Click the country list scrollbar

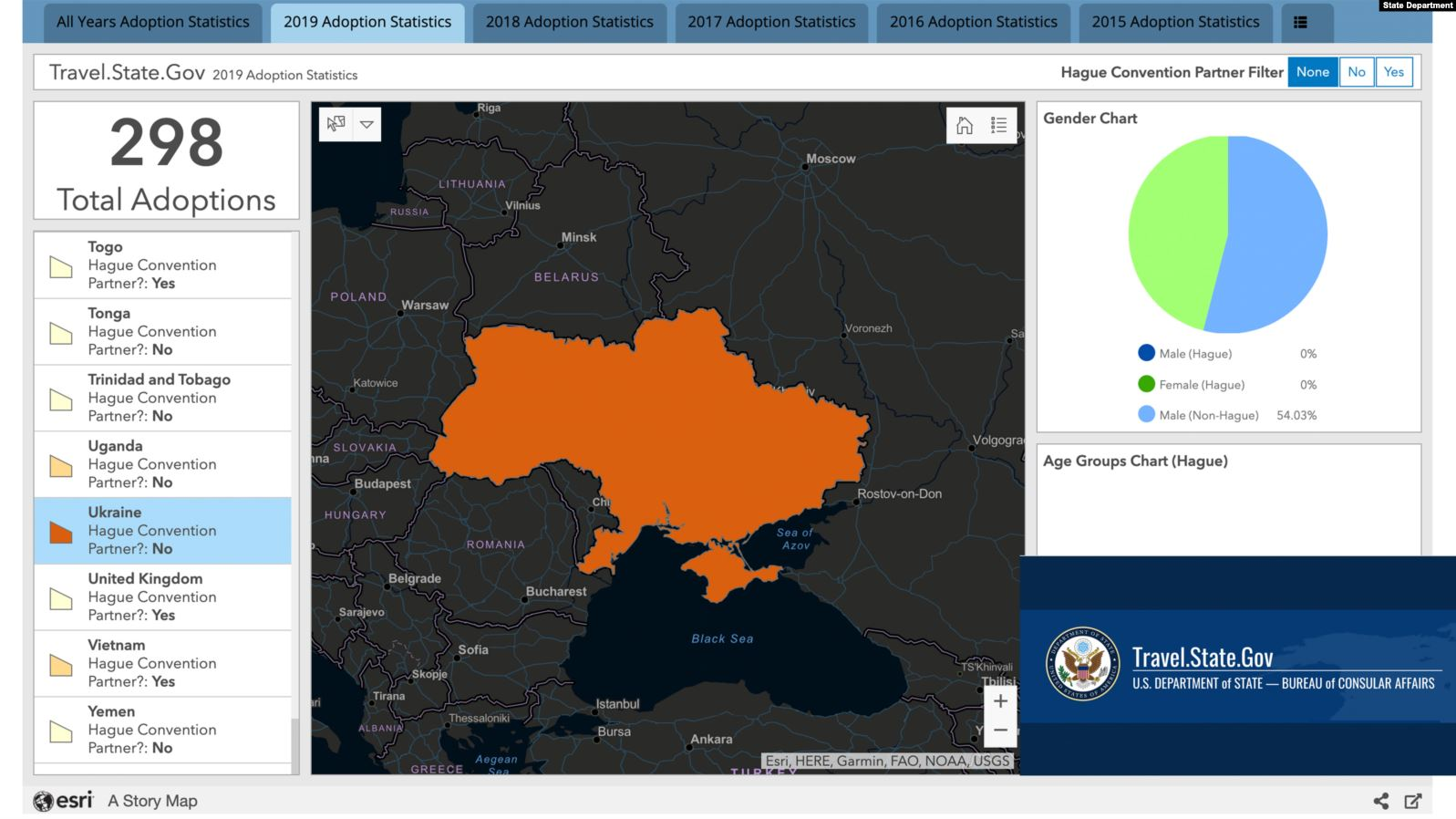click(294, 743)
